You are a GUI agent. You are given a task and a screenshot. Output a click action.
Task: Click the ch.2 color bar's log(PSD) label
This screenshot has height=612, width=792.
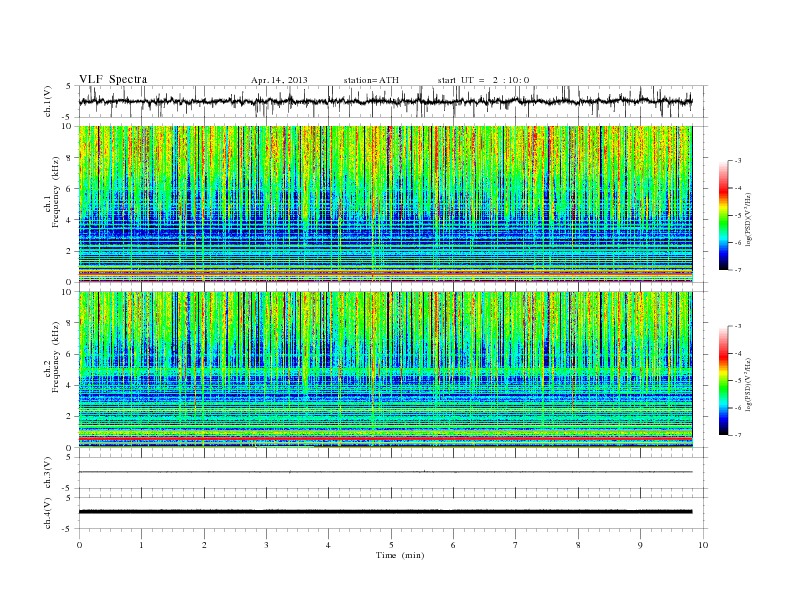coord(748,384)
